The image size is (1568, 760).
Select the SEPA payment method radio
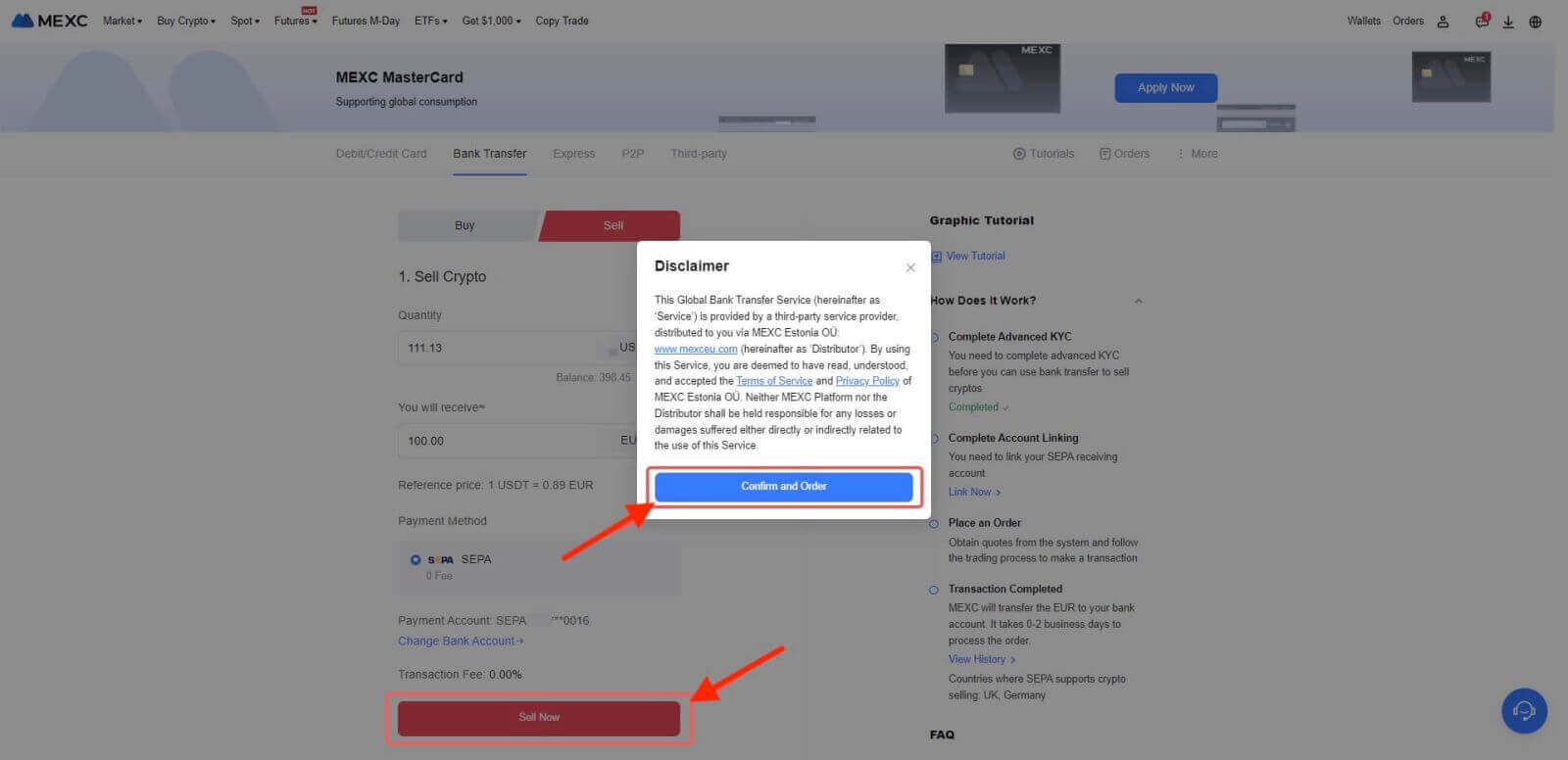coord(416,559)
